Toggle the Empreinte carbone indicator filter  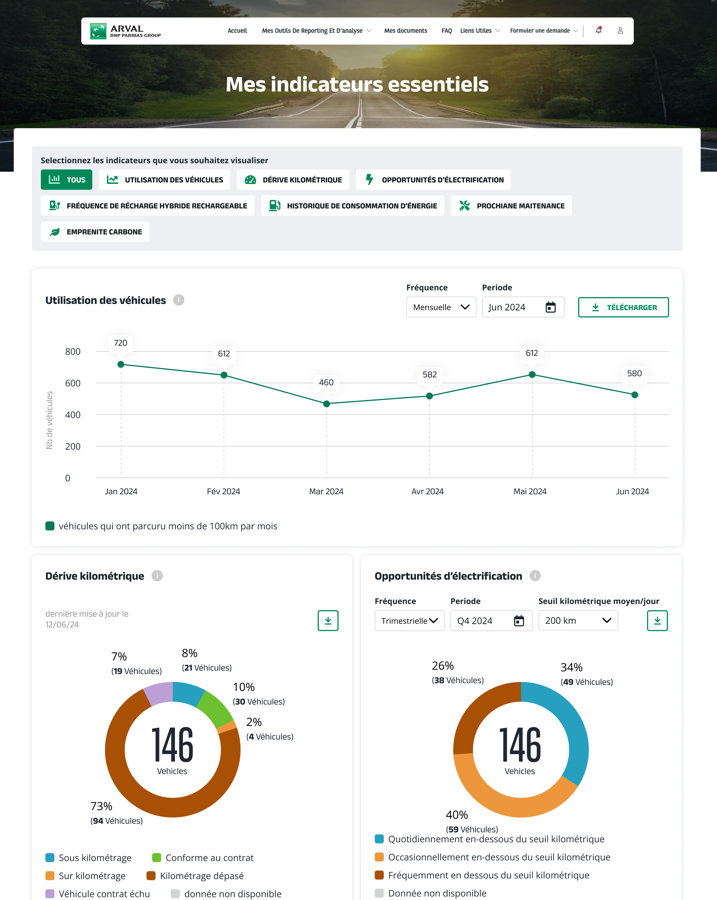95,232
